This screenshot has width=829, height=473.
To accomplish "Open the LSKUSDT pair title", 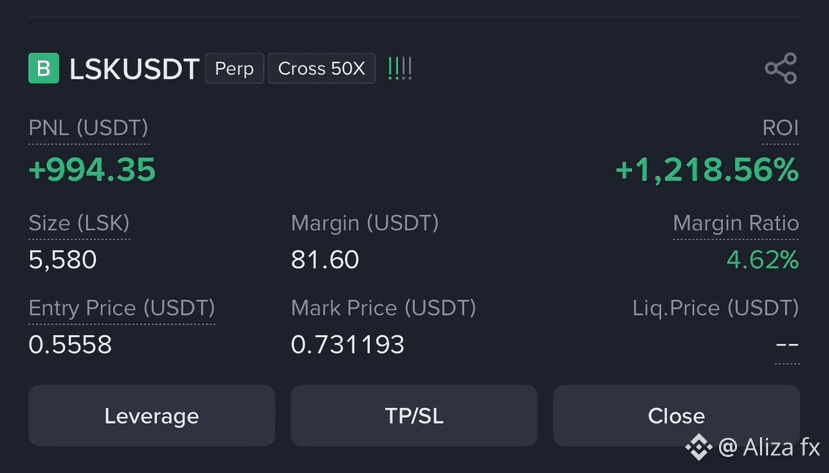I will pyautogui.click(x=134, y=69).
